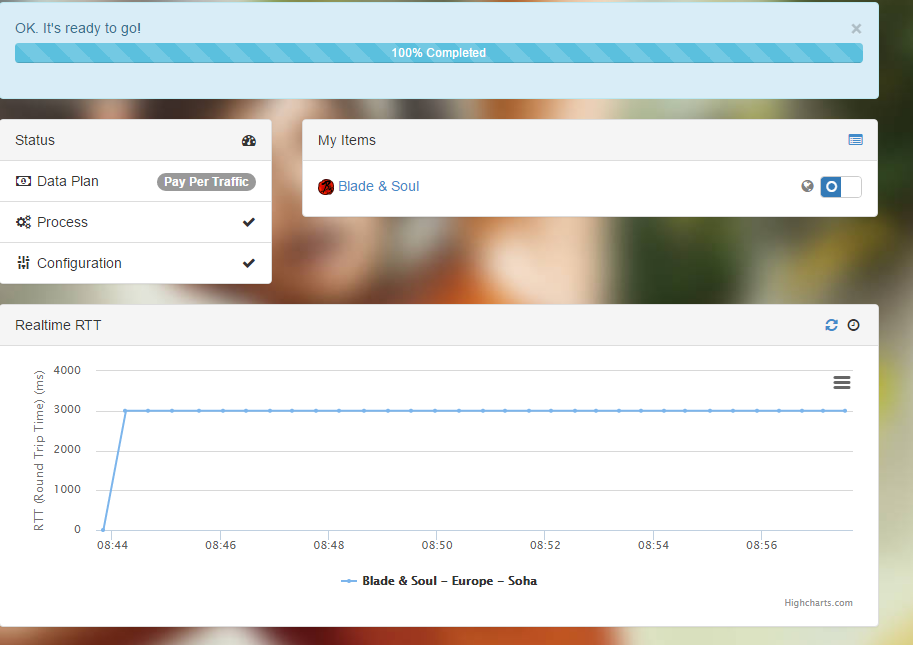913x645 pixels.
Task: Click the Configuration checkmark icon
Action: pyautogui.click(x=249, y=263)
